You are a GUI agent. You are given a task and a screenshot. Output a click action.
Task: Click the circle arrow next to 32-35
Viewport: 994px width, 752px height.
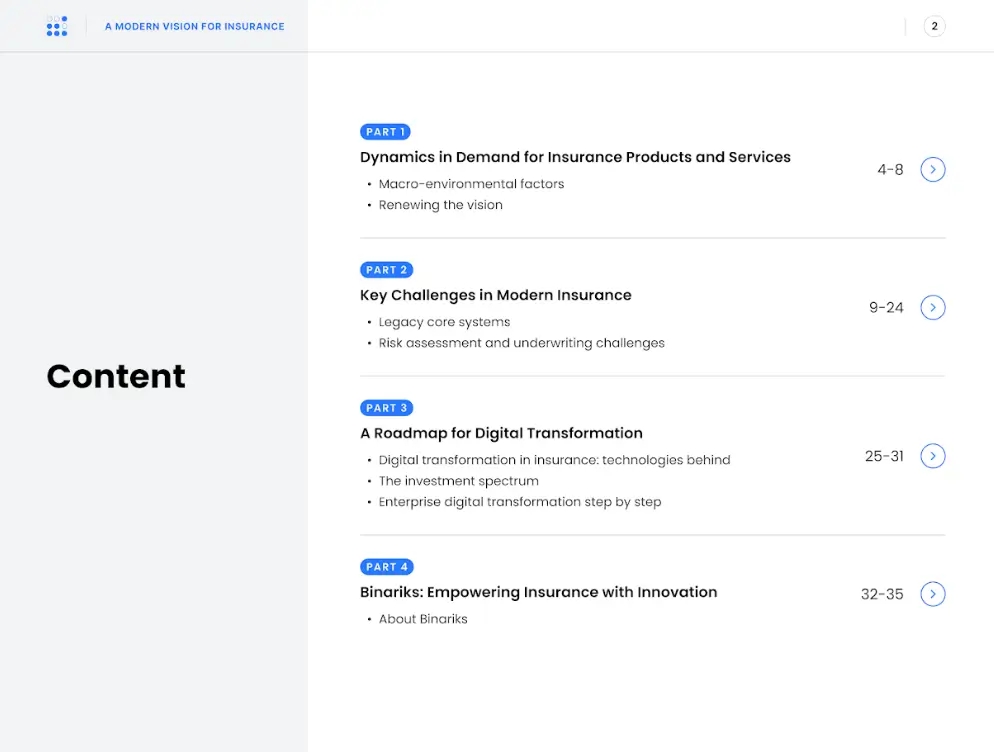coord(932,594)
